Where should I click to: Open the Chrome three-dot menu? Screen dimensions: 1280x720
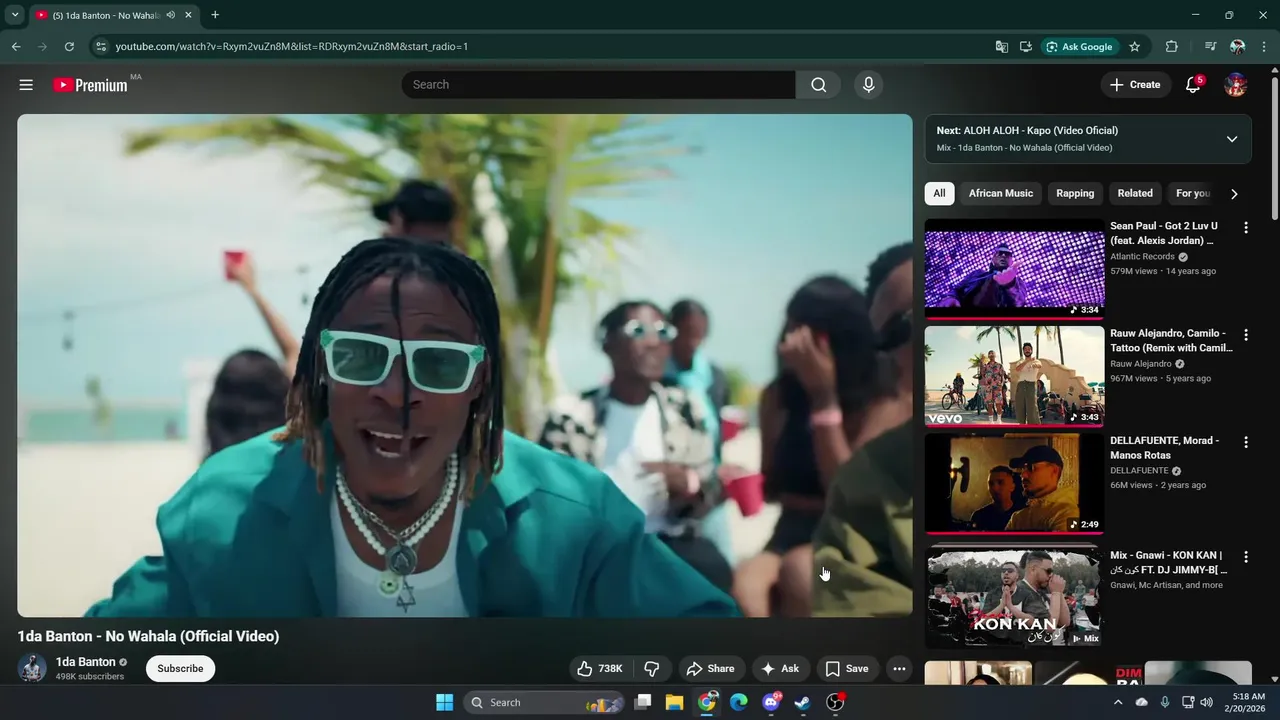(1264, 46)
